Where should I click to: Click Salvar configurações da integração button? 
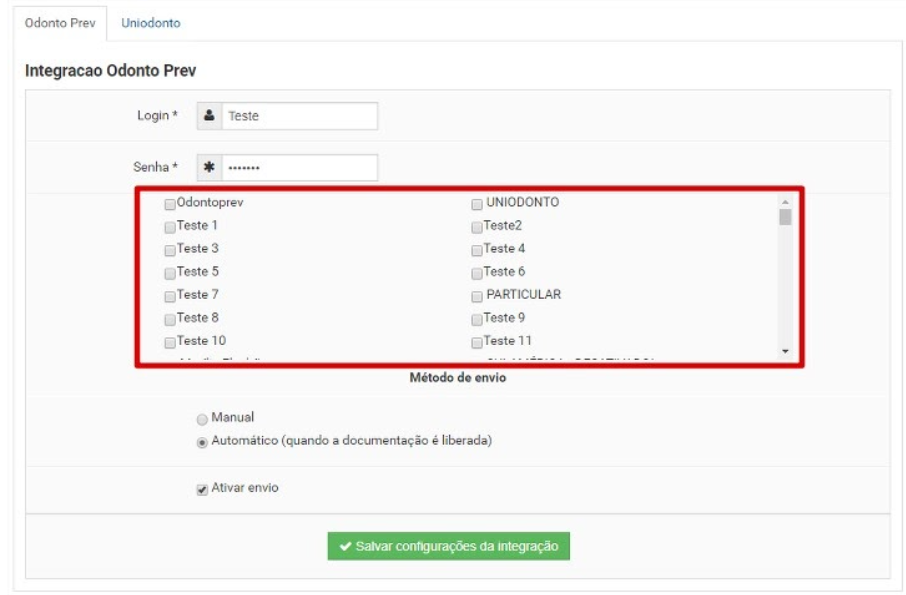pyautogui.click(x=448, y=546)
